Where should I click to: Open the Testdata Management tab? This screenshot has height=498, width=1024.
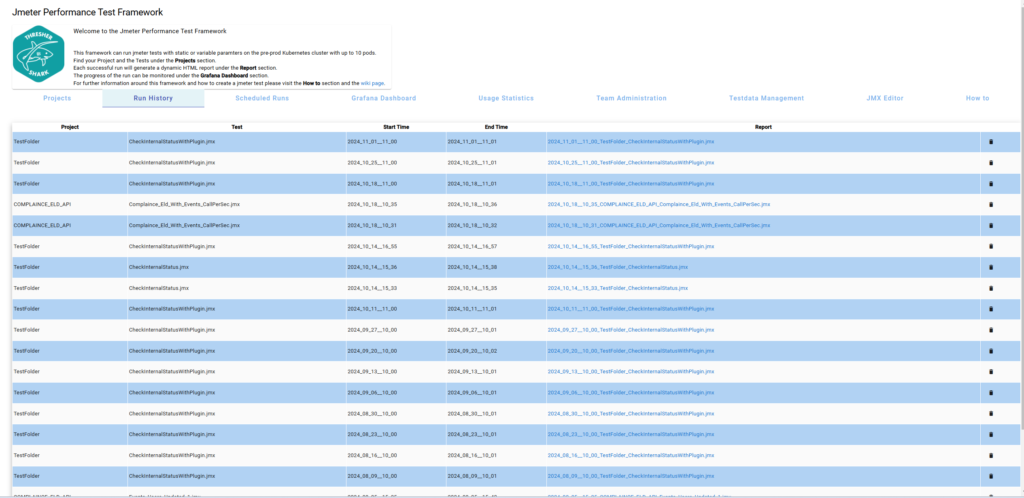tap(767, 99)
